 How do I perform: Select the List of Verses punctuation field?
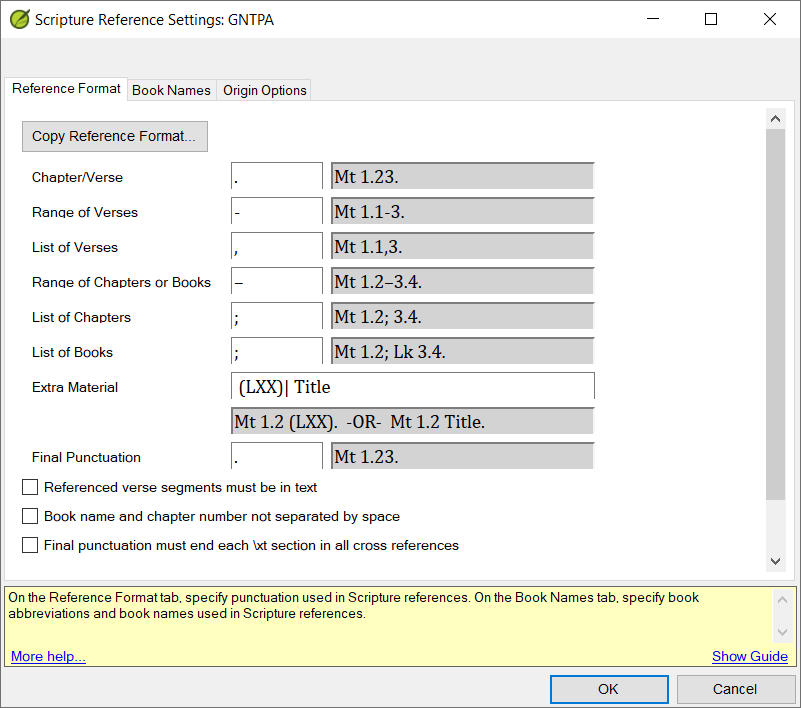click(277, 246)
